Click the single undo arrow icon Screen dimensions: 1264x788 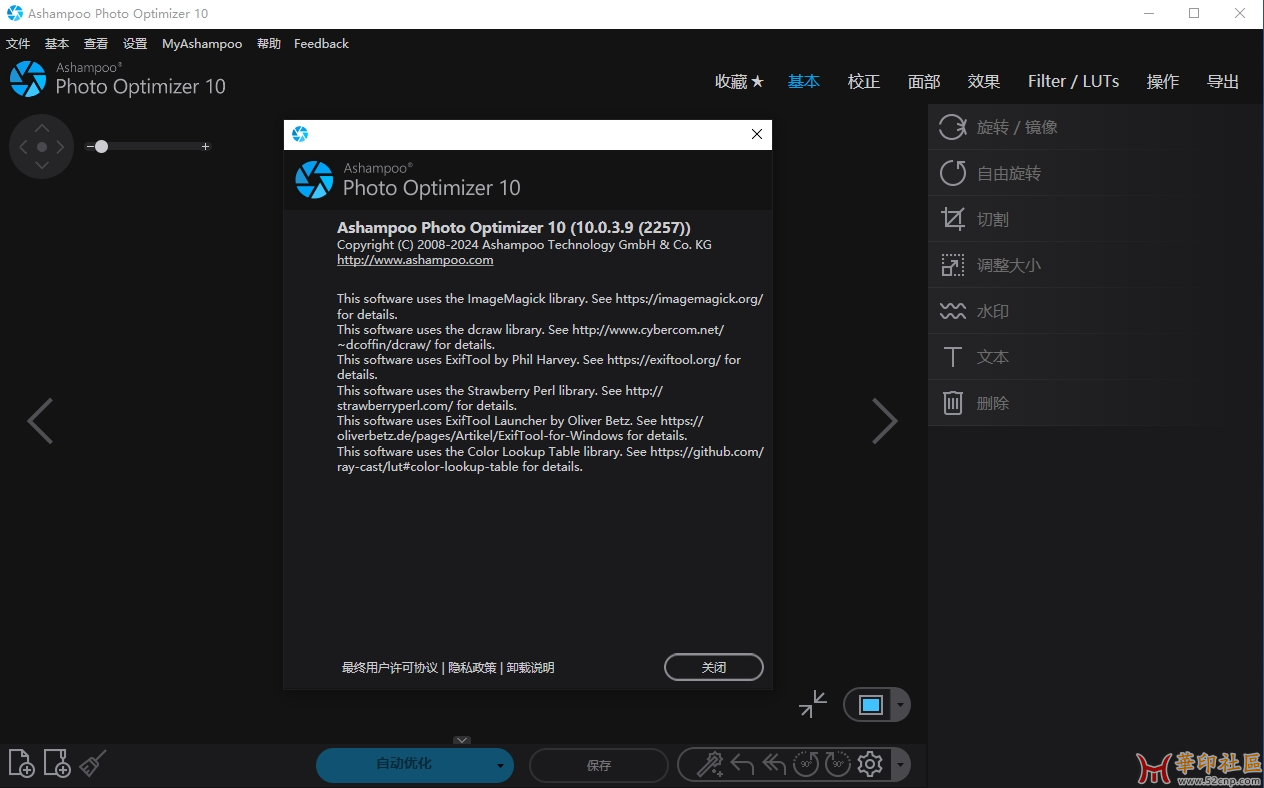[742, 765]
